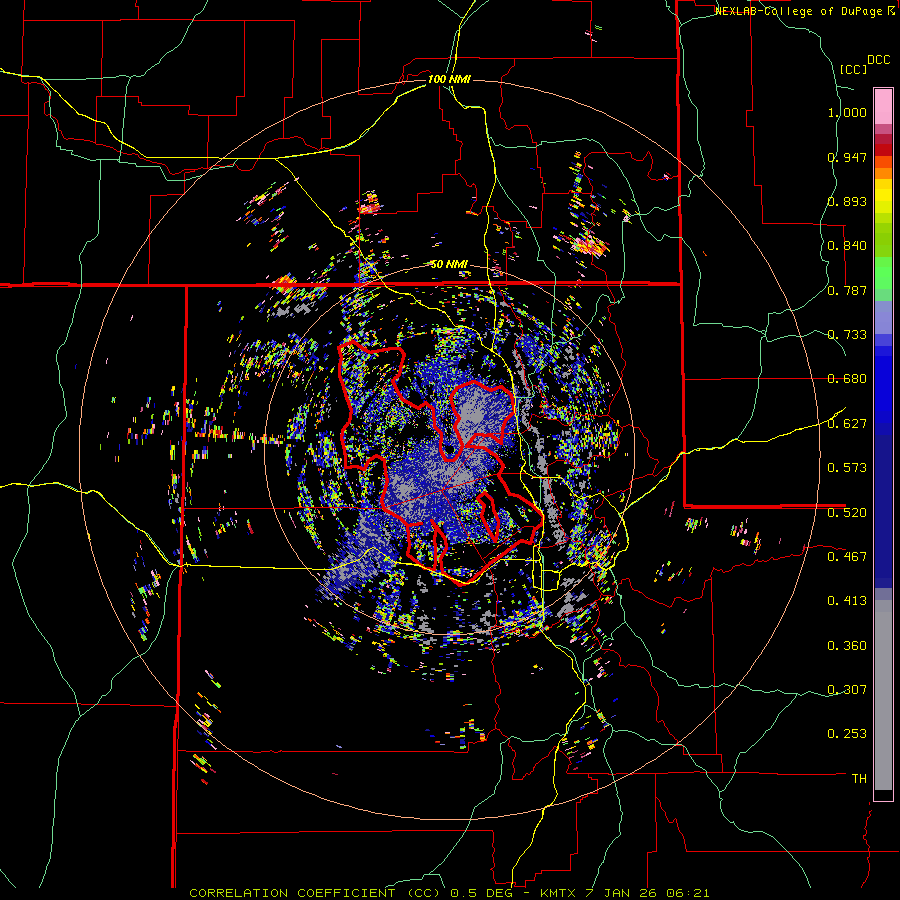Pick the pink swatch atop the color bar

pyautogui.click(x=883, y=107)
